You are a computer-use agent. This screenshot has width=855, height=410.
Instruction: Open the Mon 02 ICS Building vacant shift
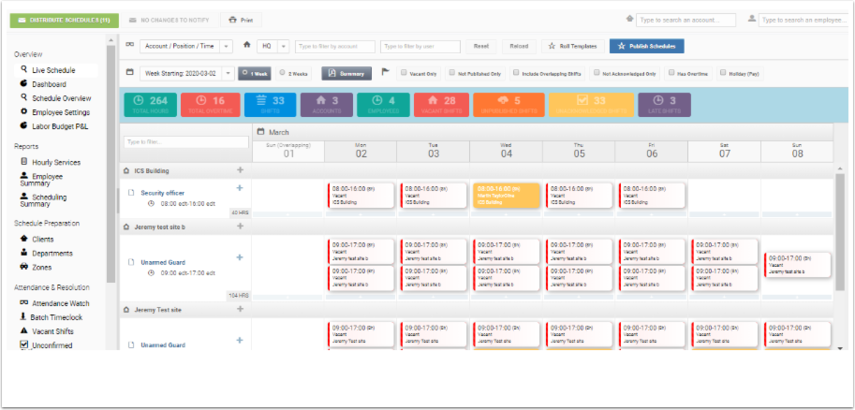[x=360, y=195]
